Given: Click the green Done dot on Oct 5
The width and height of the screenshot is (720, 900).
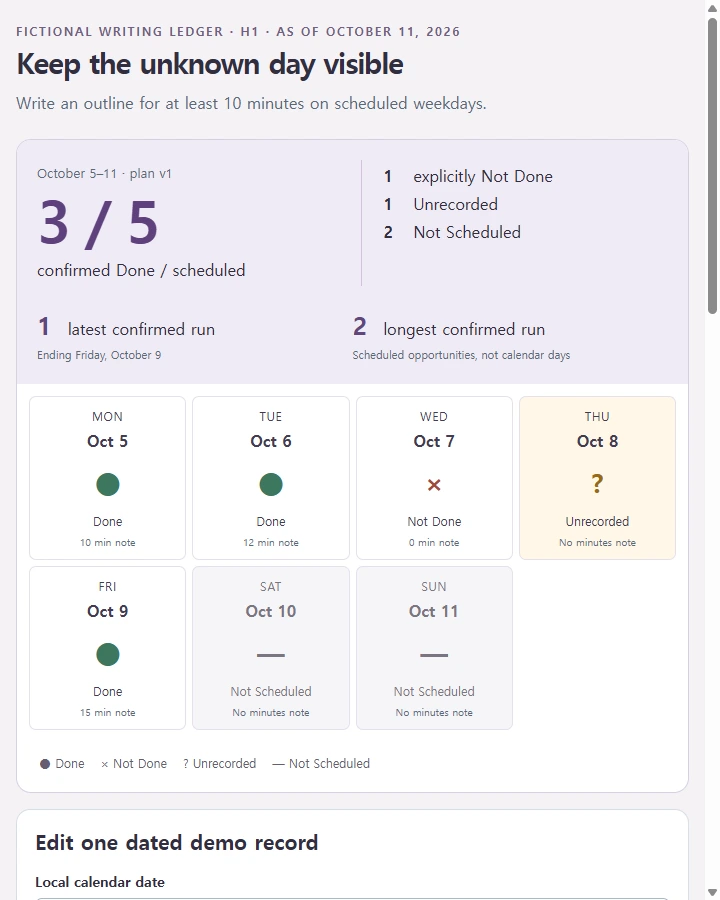Looking at the screenshot, I should pyautogui.click(x=107, y=484).
